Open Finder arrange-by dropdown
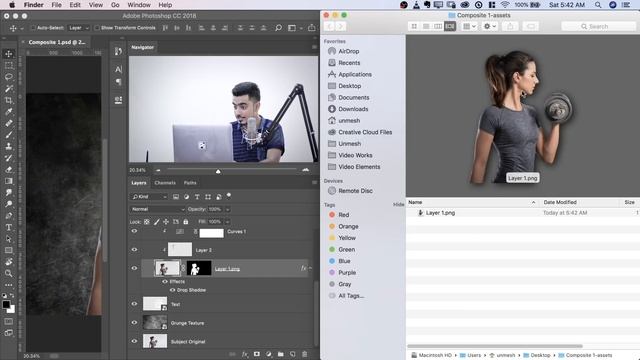The image size is (640, 360). tap(469, 26)
